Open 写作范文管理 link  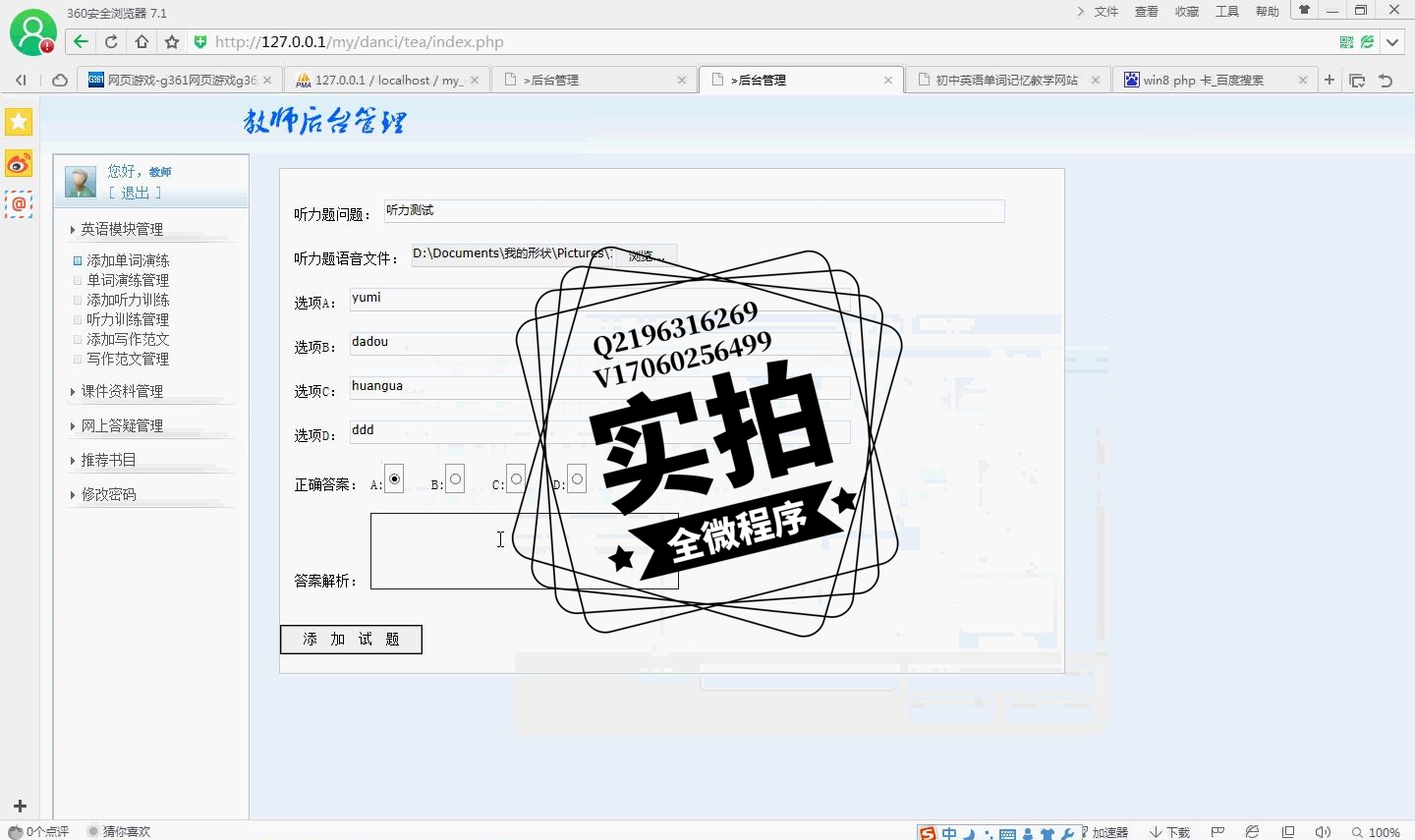pyautogui.click(x=128, y=359)
